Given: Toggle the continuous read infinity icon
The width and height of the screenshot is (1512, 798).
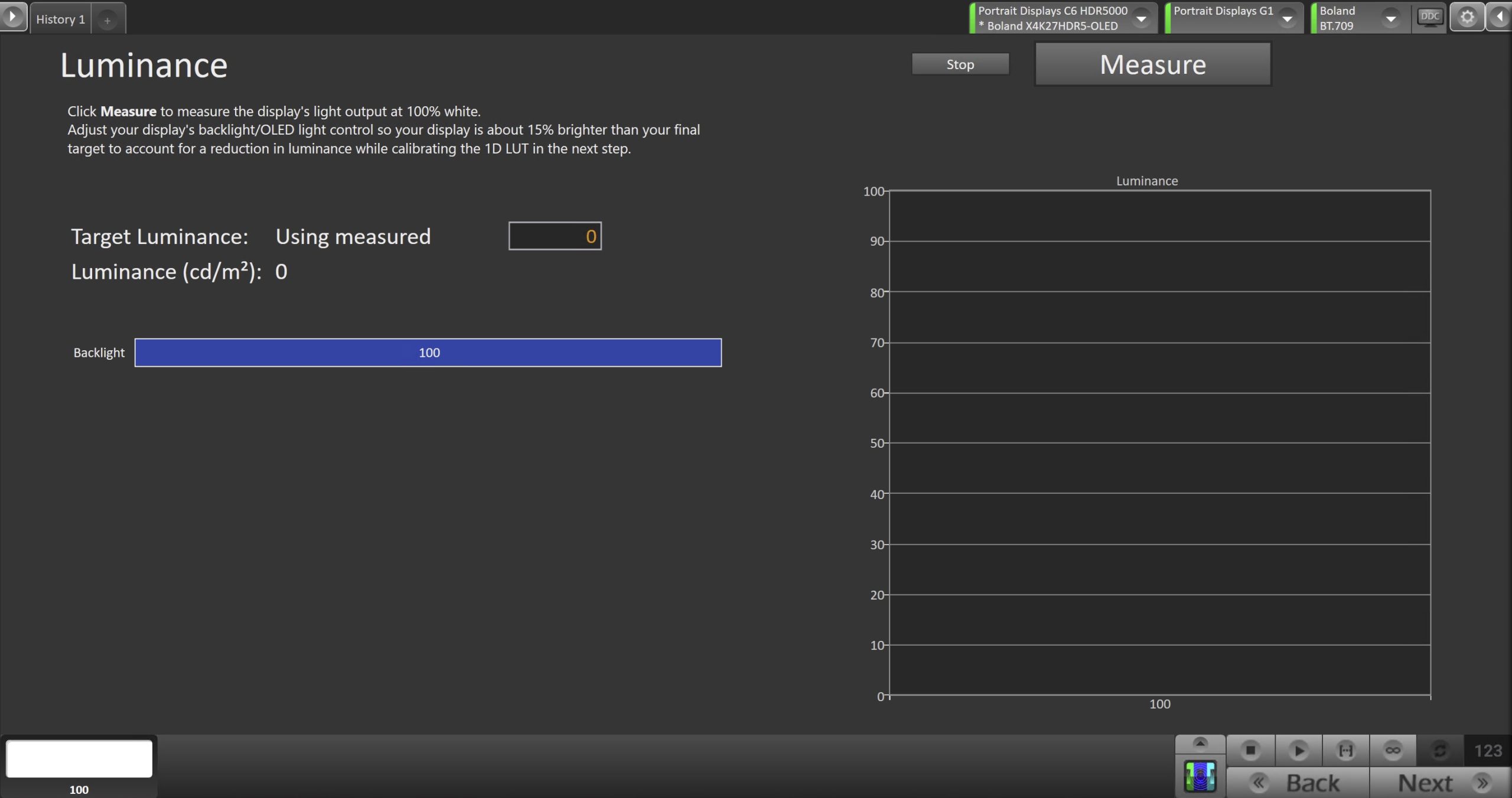Looking at the screenshot, I should [x=1392, y=751].
